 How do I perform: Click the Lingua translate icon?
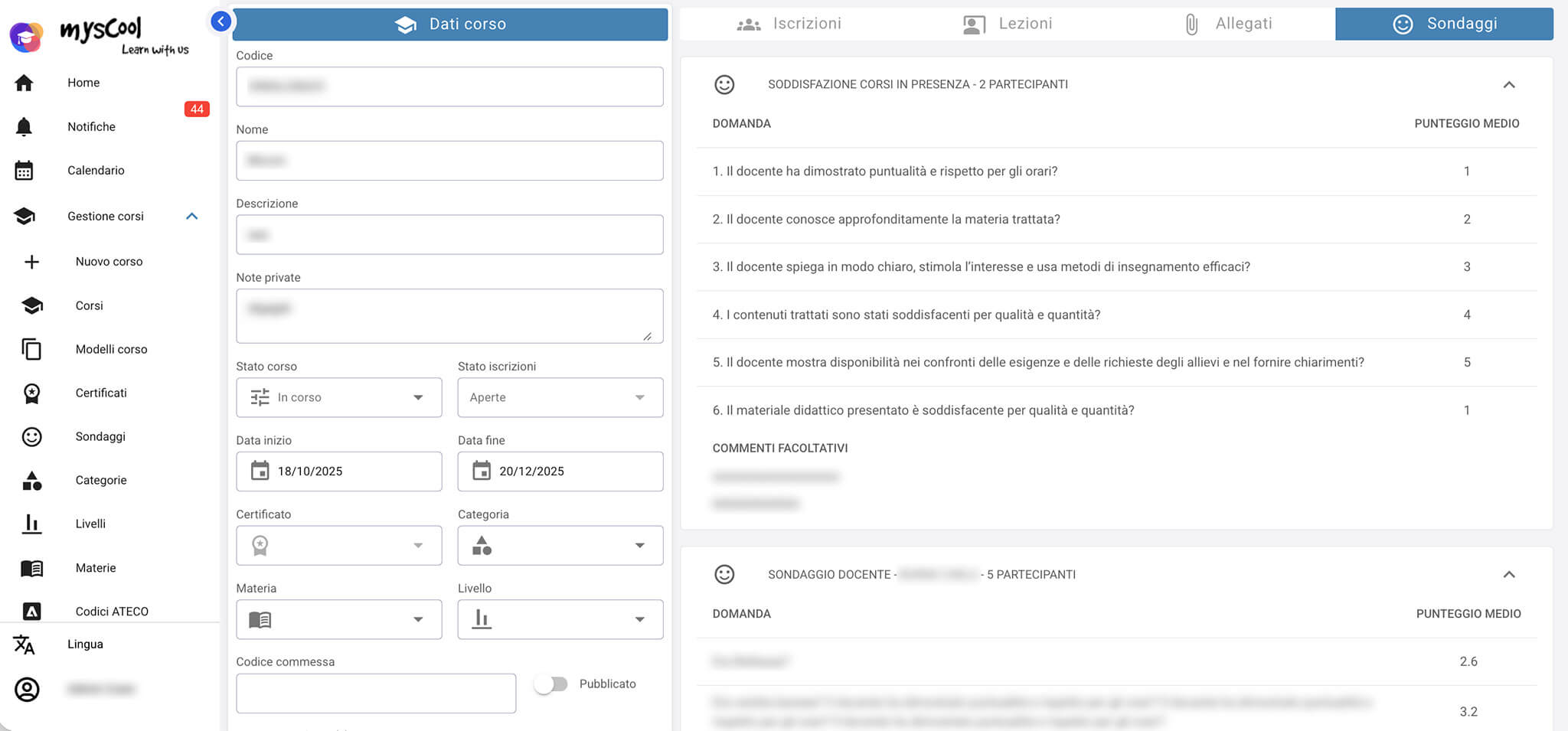(24, 645)
